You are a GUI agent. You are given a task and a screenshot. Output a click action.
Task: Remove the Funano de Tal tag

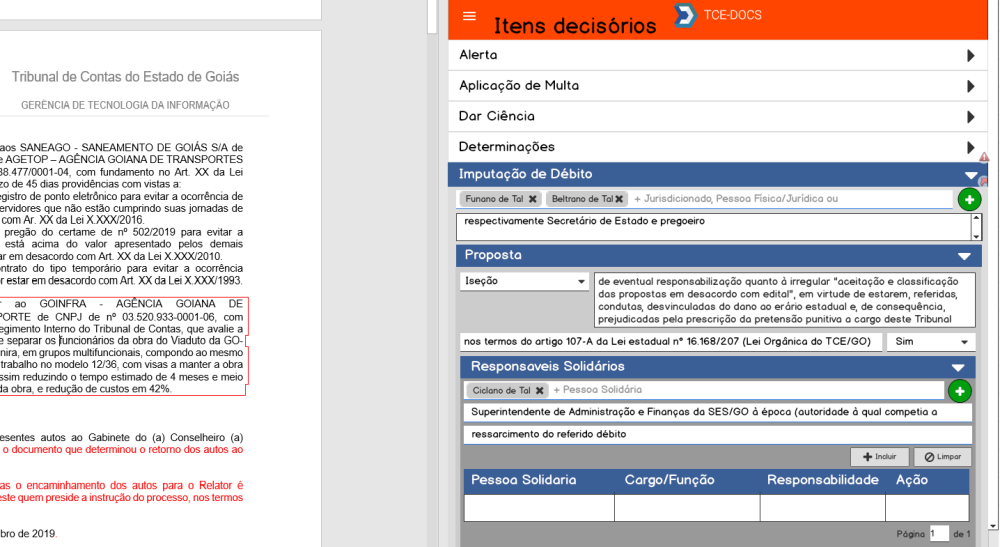tap(533, 199)
